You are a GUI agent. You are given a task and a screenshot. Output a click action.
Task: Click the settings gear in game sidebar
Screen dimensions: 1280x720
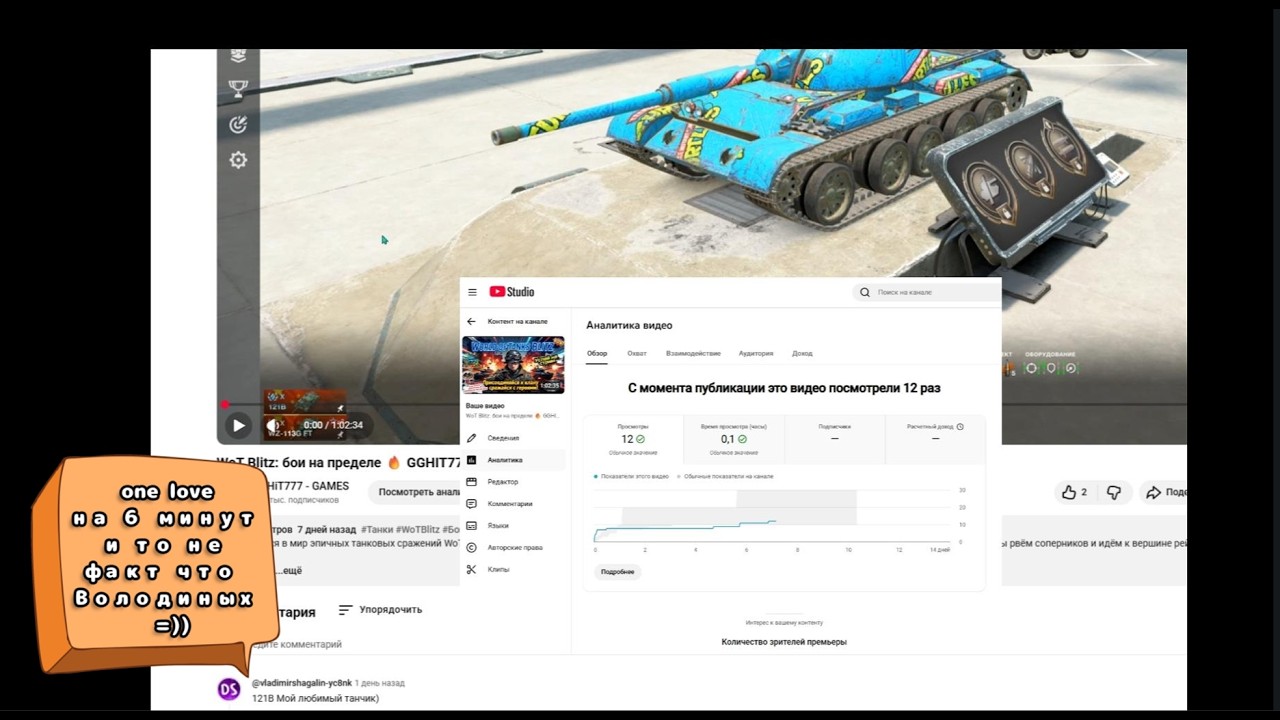click(238, 160)
